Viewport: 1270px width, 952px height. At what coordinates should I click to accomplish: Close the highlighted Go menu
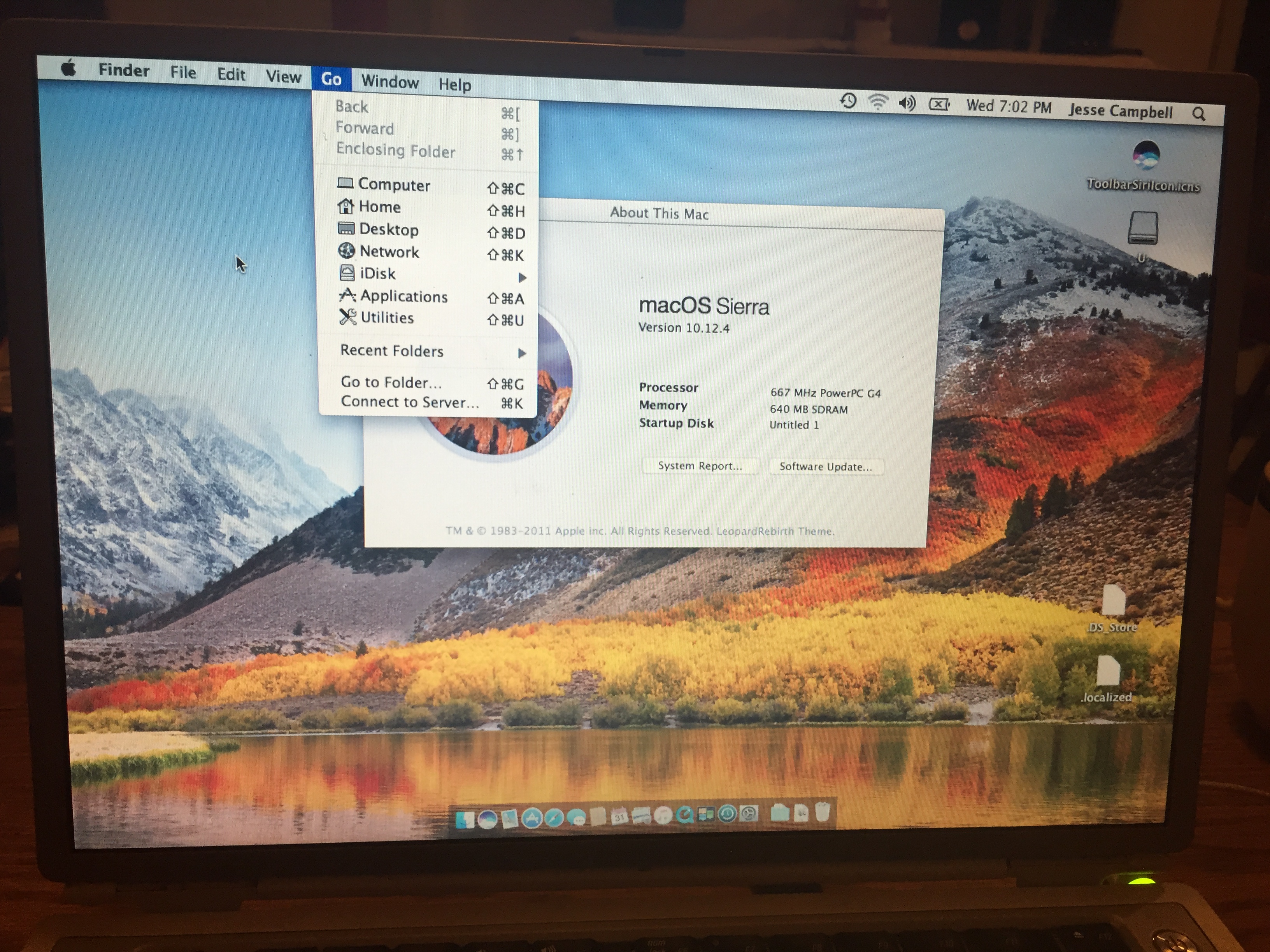click(331, 79)
